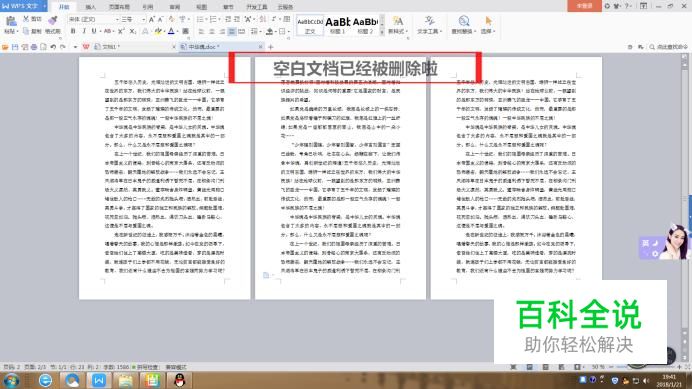692x389 pixels.
Task: Open the Home (开始) ribbon tab
Action: tap(64, 7)
